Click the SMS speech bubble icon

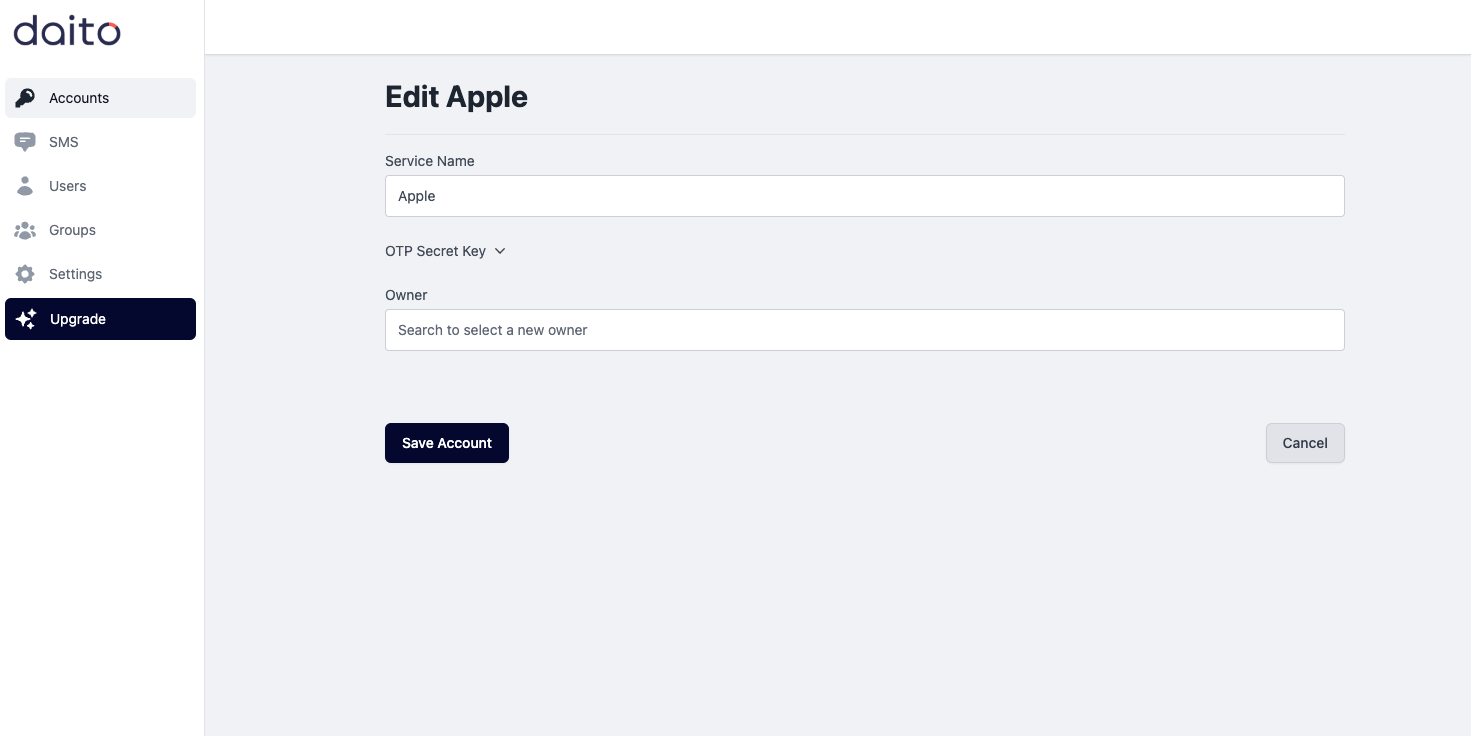25,142
